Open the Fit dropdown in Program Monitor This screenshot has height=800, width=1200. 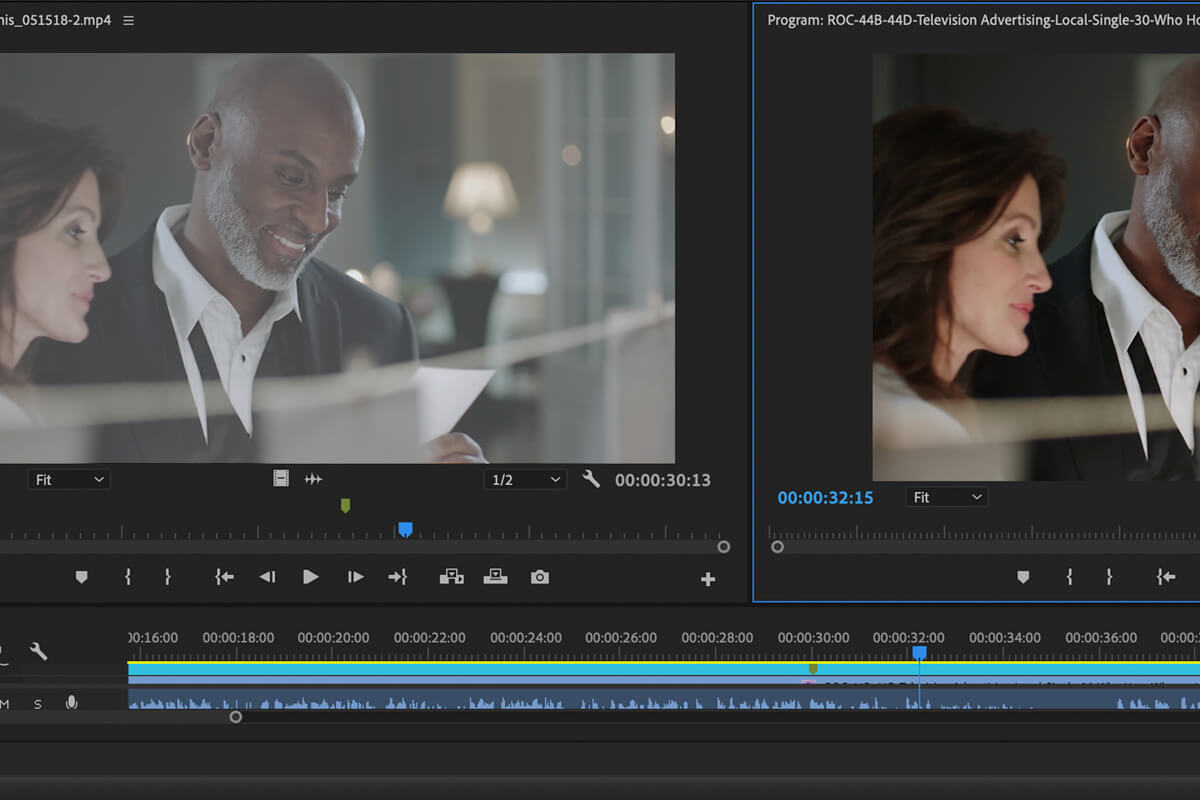(x=946, y=497)
